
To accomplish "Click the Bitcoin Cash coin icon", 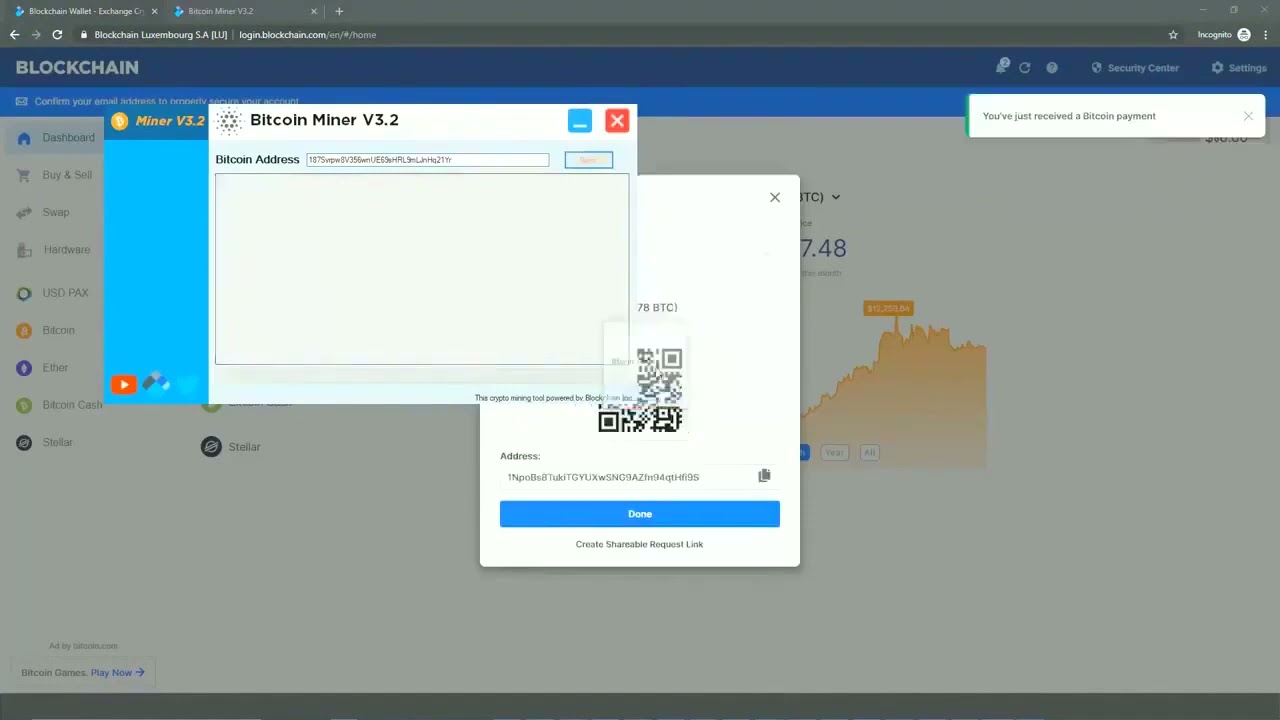I will point(24,405).
